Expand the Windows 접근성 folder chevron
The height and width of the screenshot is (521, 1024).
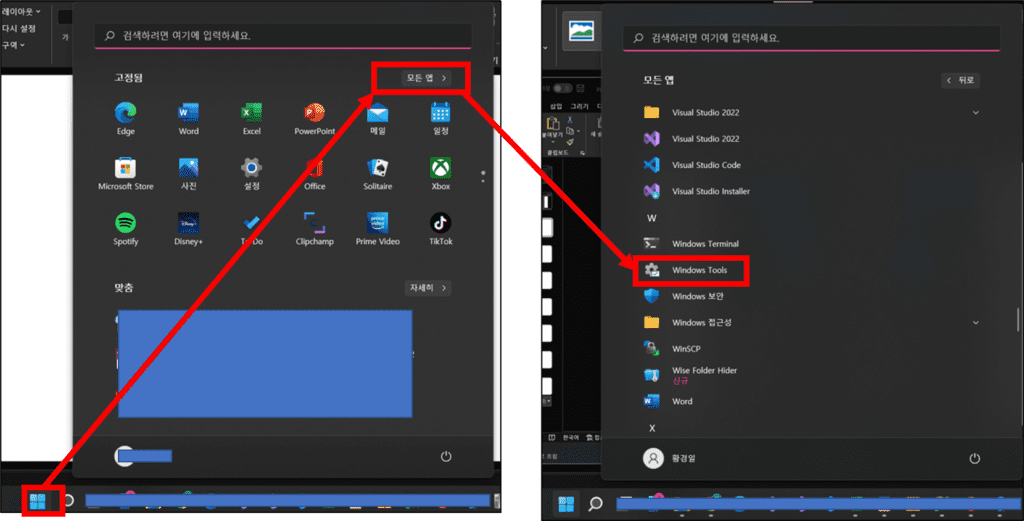tap(976, 323)
